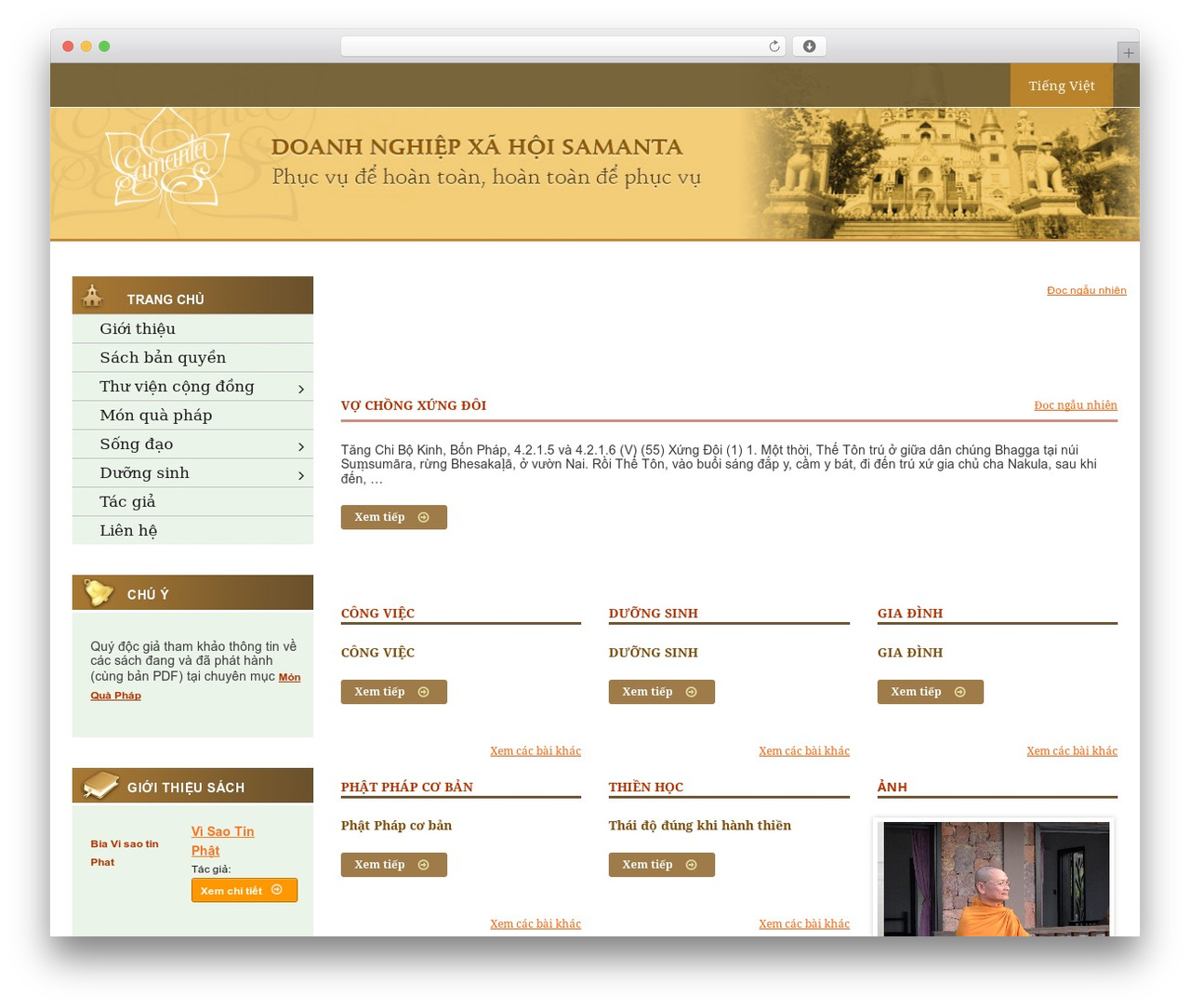Click the top-right Đọc ngẫu nhiên link
This screenshot has width=1190, height=1008.
1086,290
